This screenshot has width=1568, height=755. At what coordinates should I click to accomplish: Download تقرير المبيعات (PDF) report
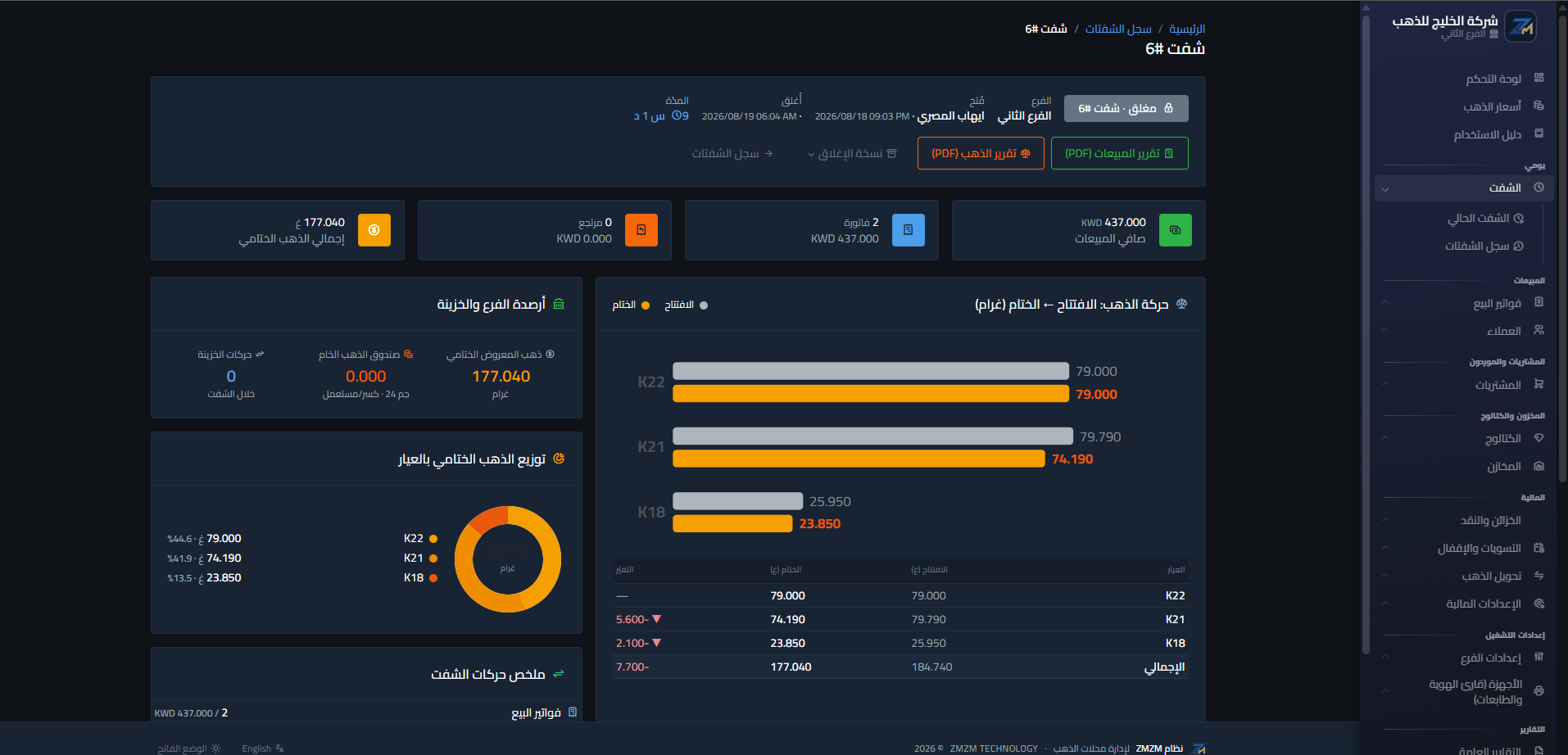coord(1119,153)
